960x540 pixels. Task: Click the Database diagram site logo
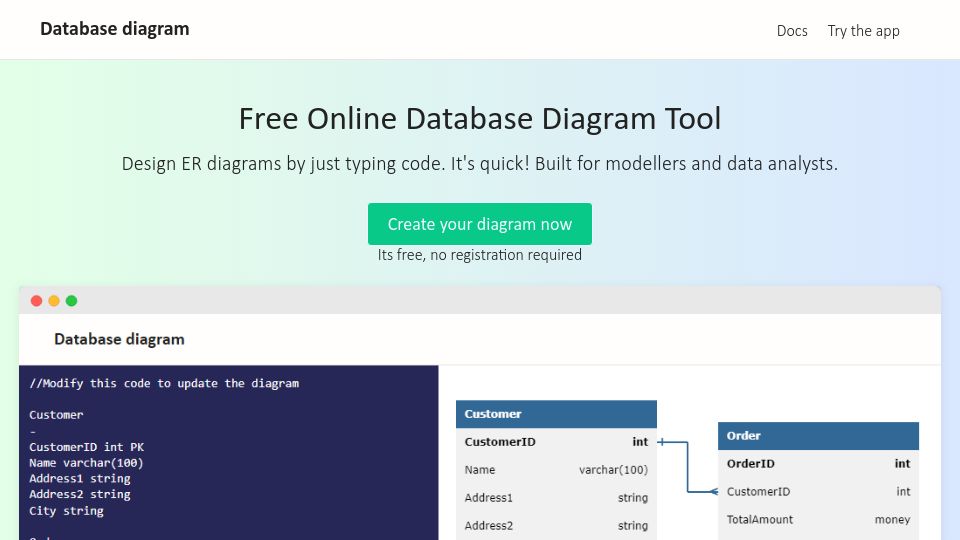[x=114, y=29]
